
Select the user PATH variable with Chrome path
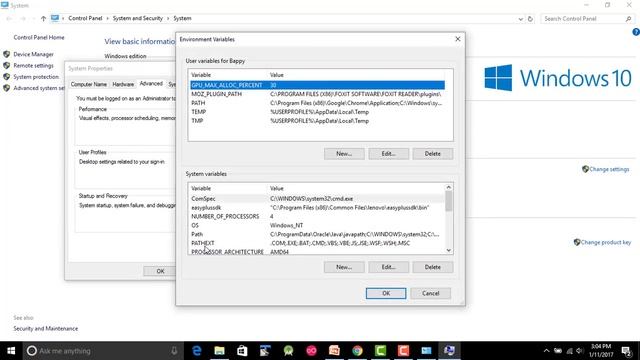(x=318, y=103)
